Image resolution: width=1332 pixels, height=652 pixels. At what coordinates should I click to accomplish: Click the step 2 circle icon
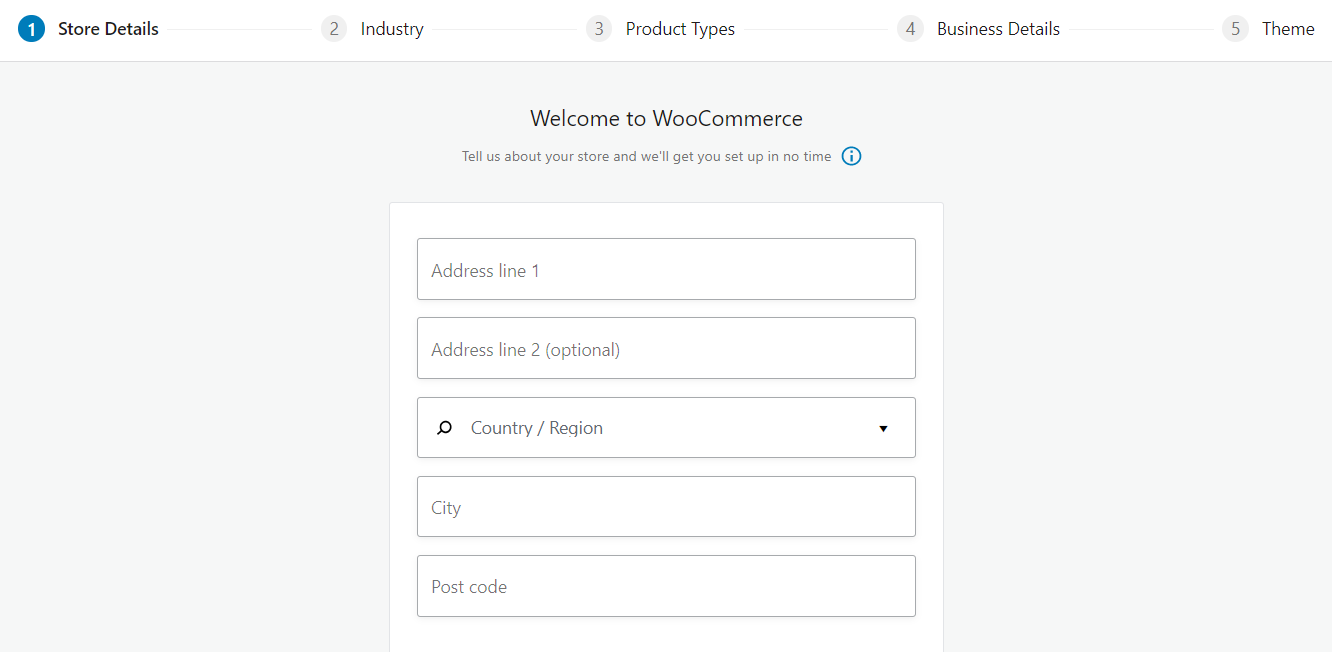[x=334, y=29]
